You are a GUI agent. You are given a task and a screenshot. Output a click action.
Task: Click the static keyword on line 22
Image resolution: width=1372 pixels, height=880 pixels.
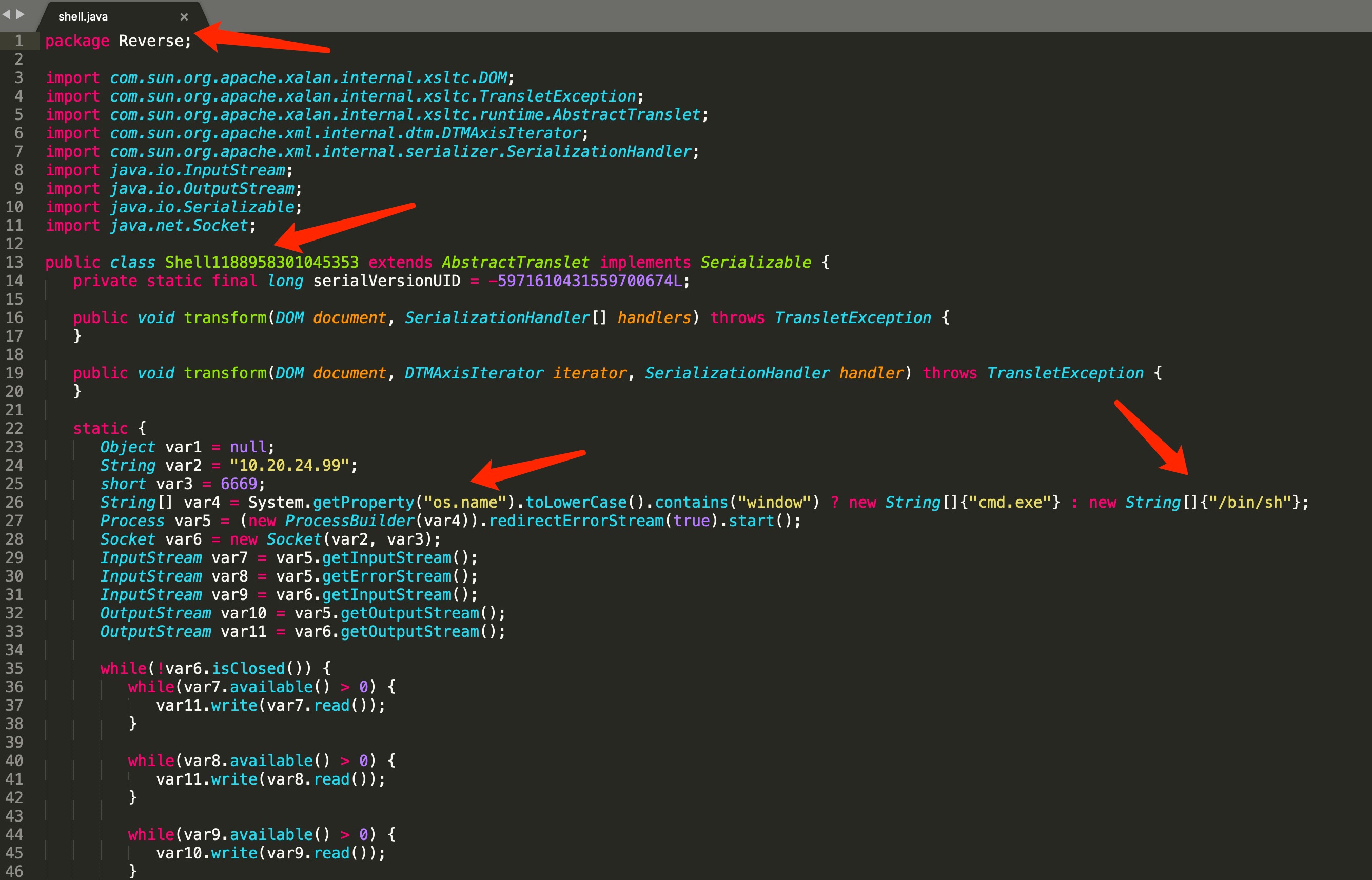[x=100, y=429]
